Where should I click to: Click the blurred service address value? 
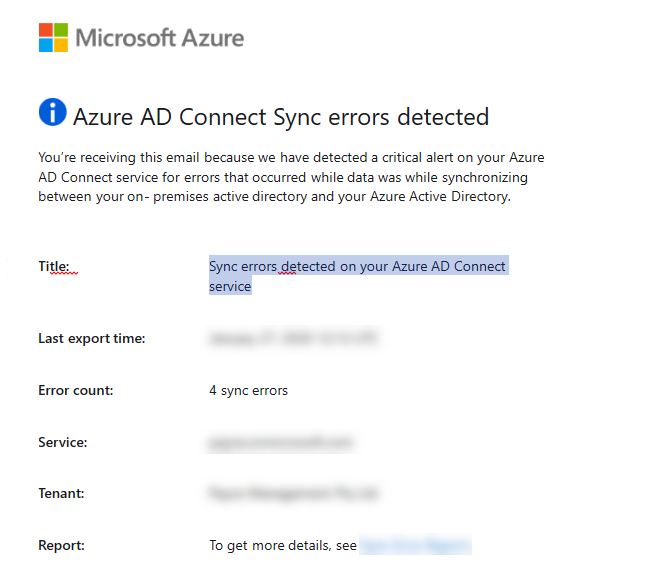(x=282, y=442)
